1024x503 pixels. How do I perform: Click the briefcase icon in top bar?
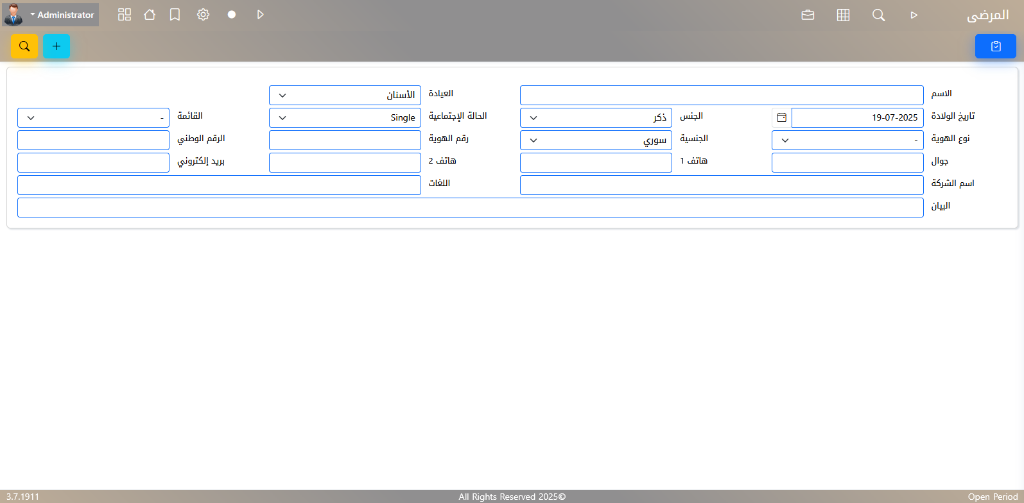(x=808, y=15)
